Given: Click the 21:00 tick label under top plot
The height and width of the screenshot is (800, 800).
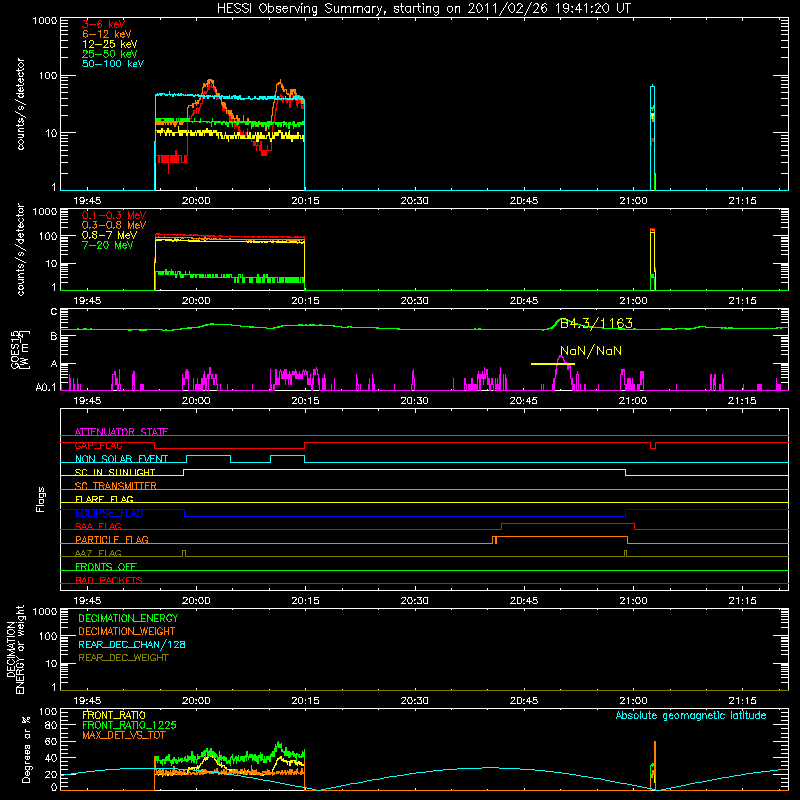Looking at the screenshot, I should point(633,201).
